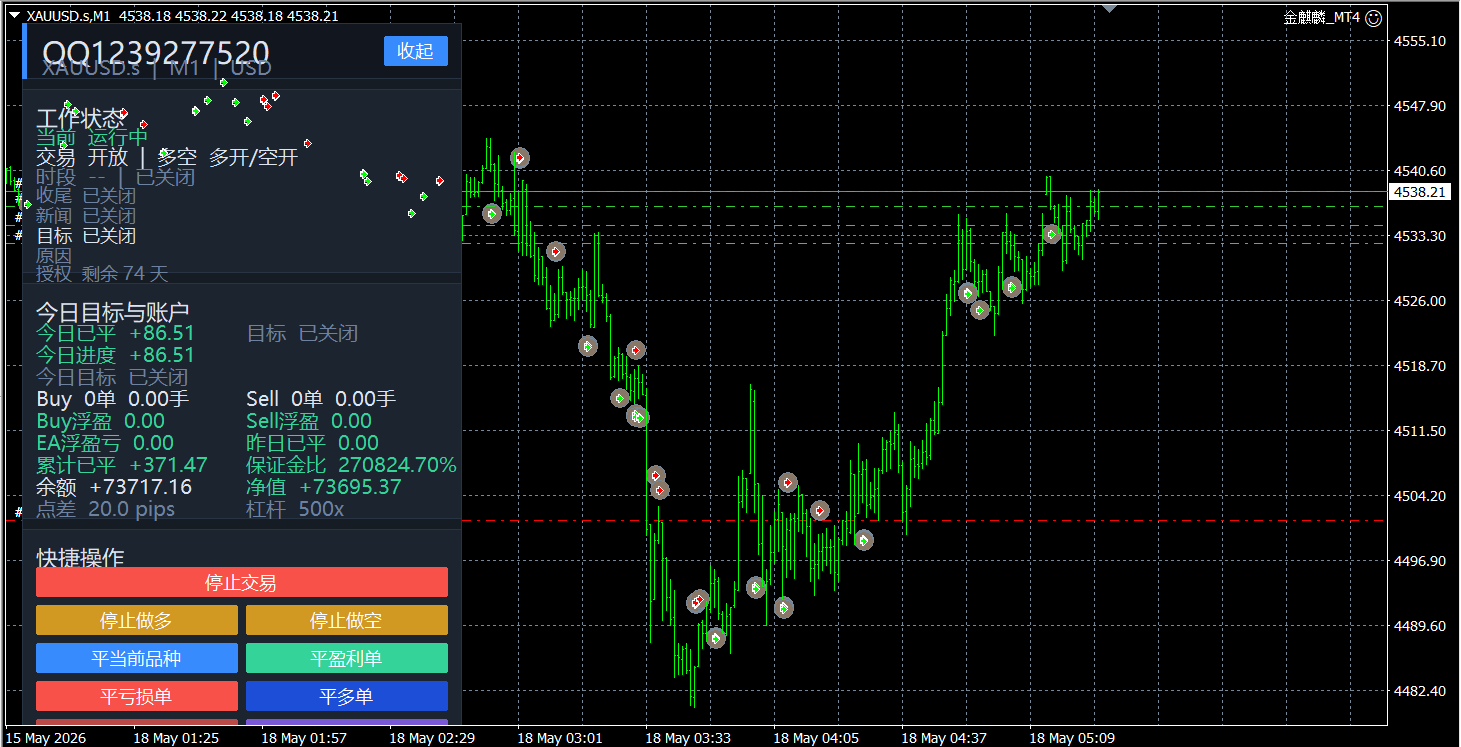
Task: Click the 18 May 03:01 time label
Action: click(x=560, y=738)
